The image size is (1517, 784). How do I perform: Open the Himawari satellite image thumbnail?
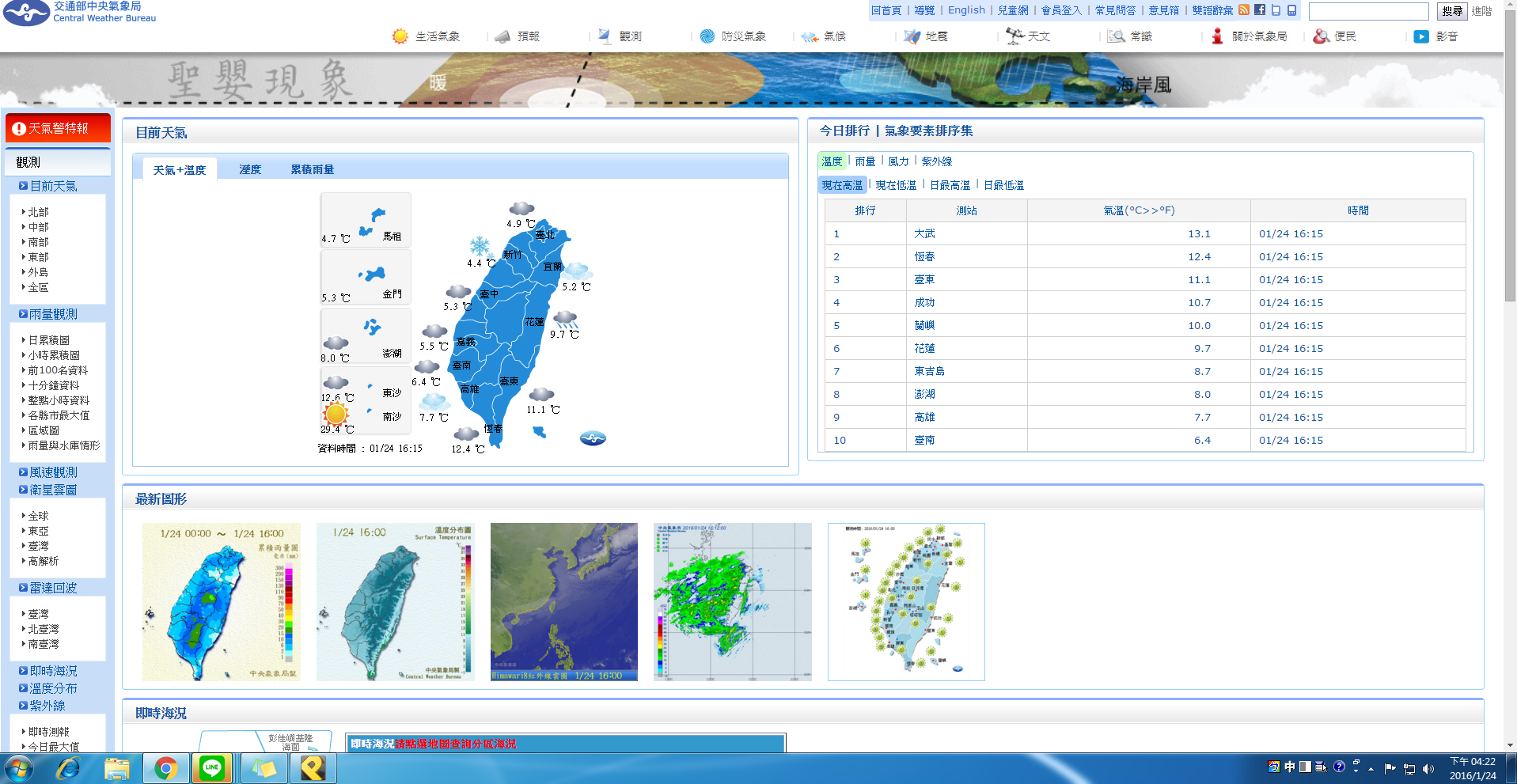click(564, 602)
